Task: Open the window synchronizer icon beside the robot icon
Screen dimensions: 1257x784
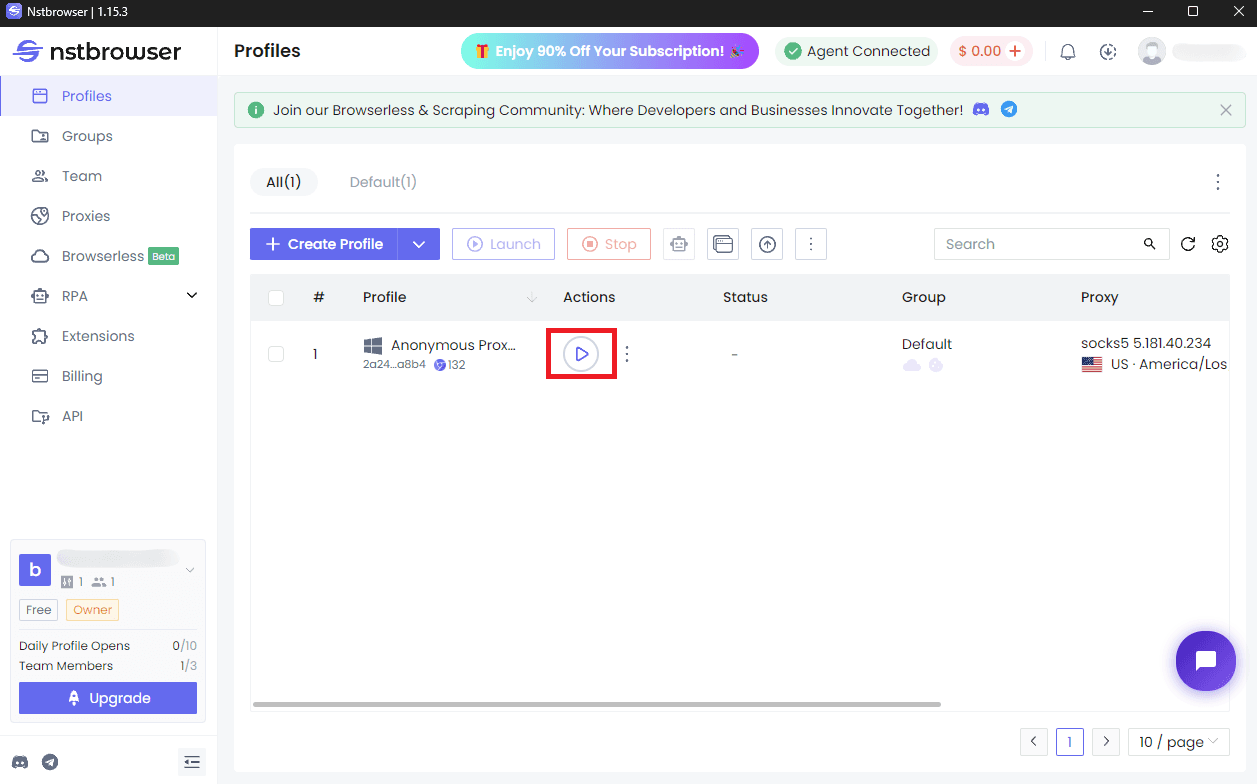Action: click(723, 243)
